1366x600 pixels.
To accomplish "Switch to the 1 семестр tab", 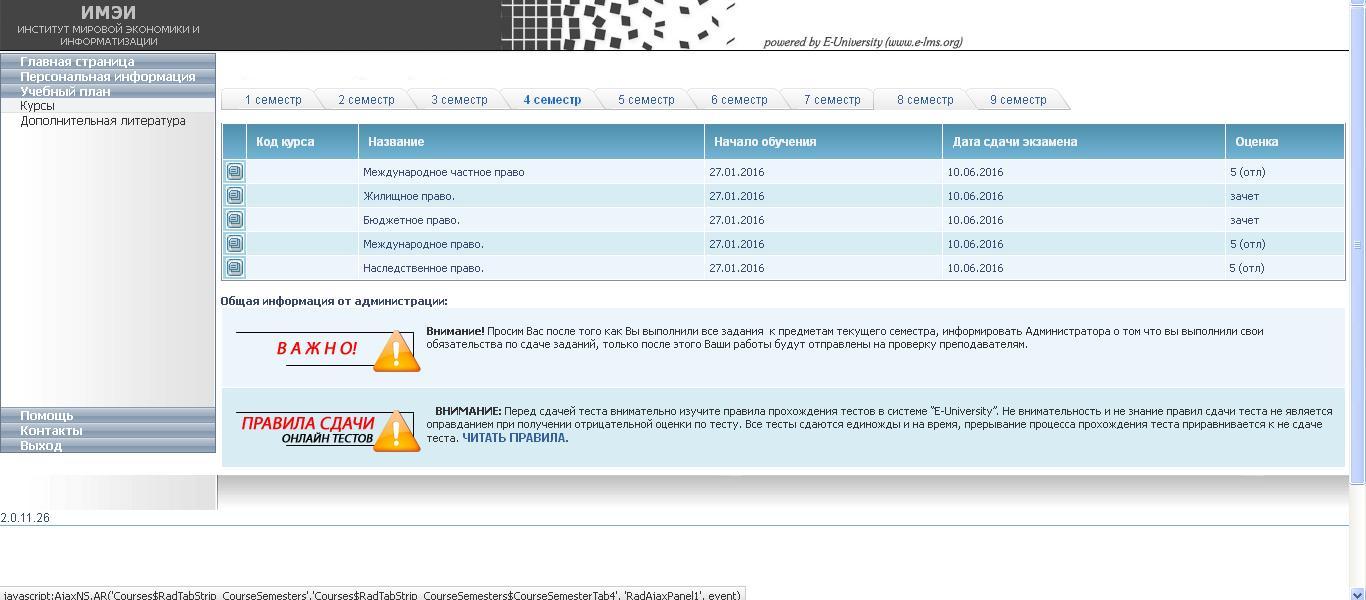I will point(272,100).
